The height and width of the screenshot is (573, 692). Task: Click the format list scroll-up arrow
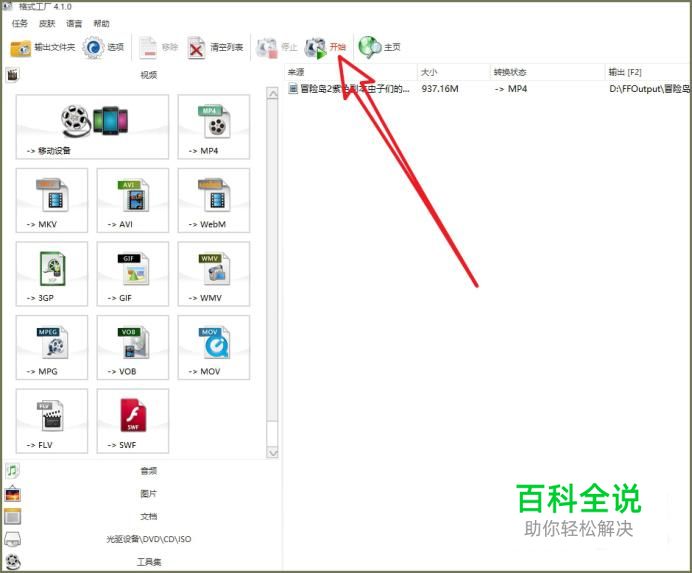click(x=273, y=94)
